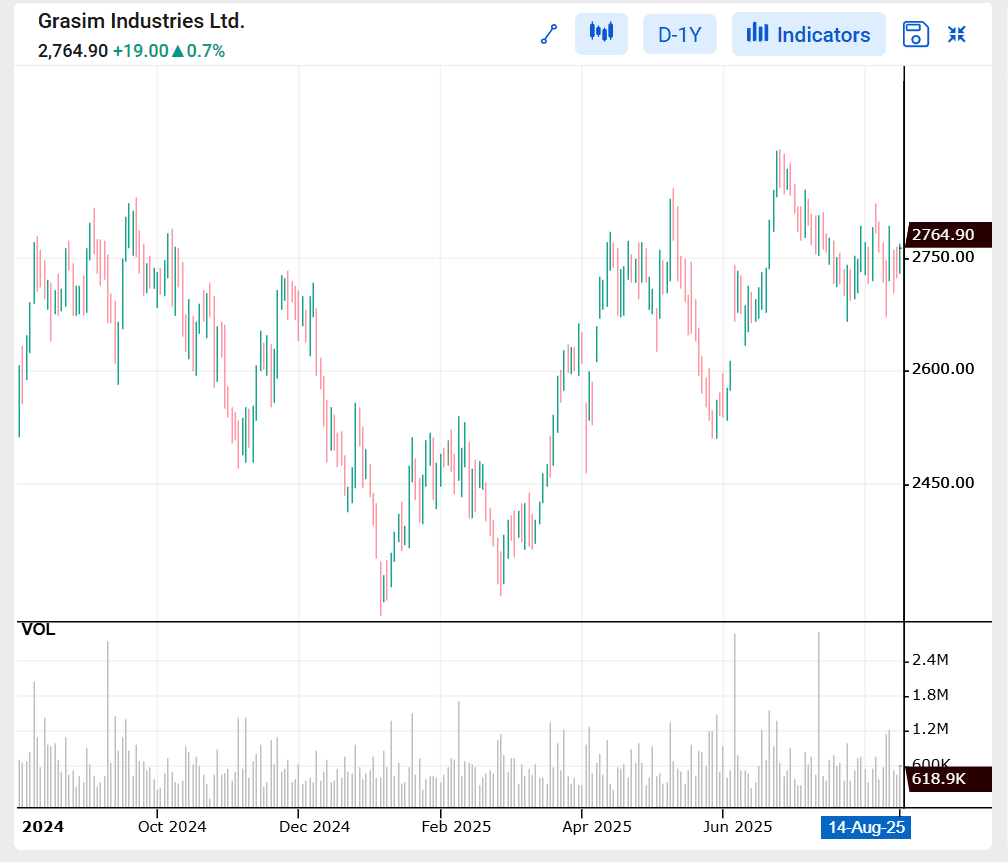Click the 2024 date axis label
This screenshot has width=1008, height=862.
[43, 827]
